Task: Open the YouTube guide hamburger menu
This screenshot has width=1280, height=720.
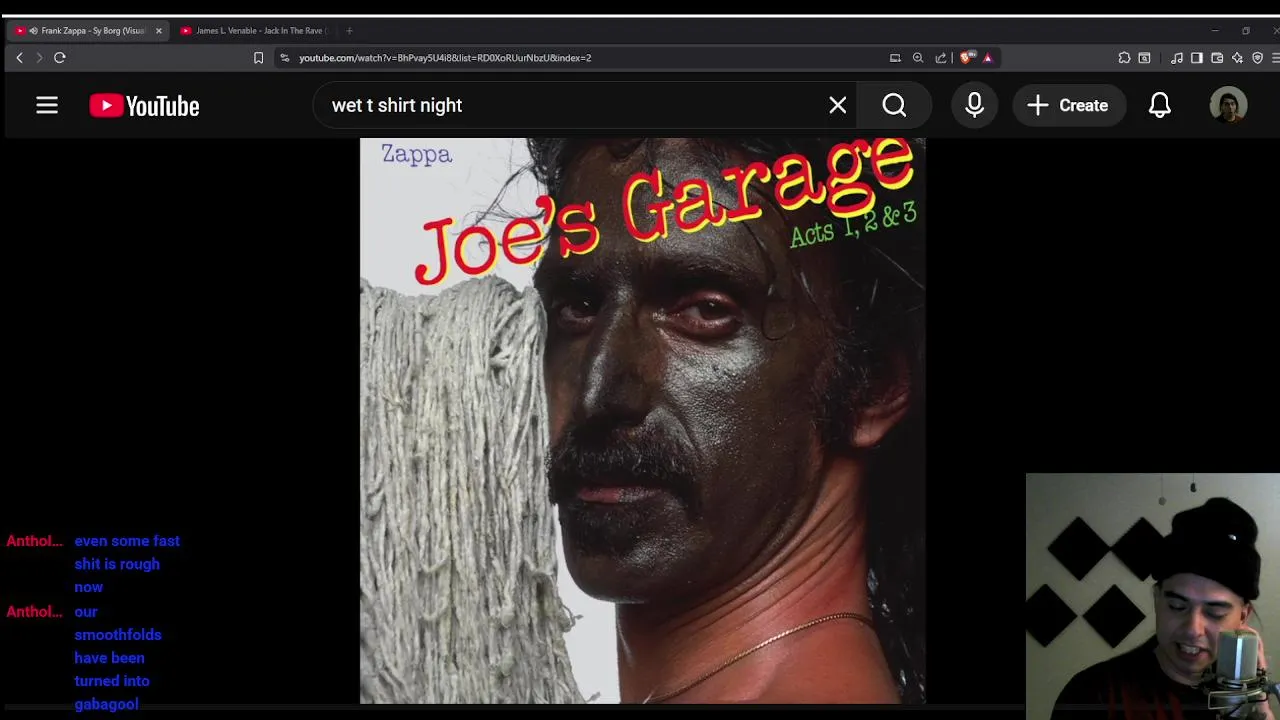Action: click(x=47, y=105)
